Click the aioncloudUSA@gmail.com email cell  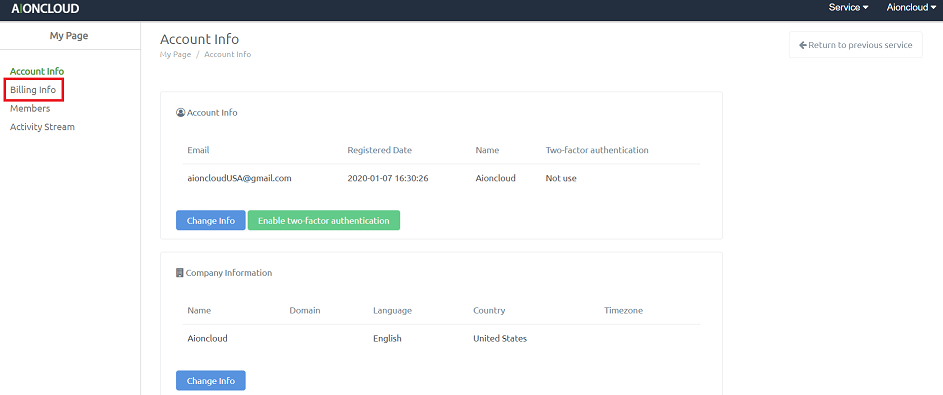pos(239,179)
